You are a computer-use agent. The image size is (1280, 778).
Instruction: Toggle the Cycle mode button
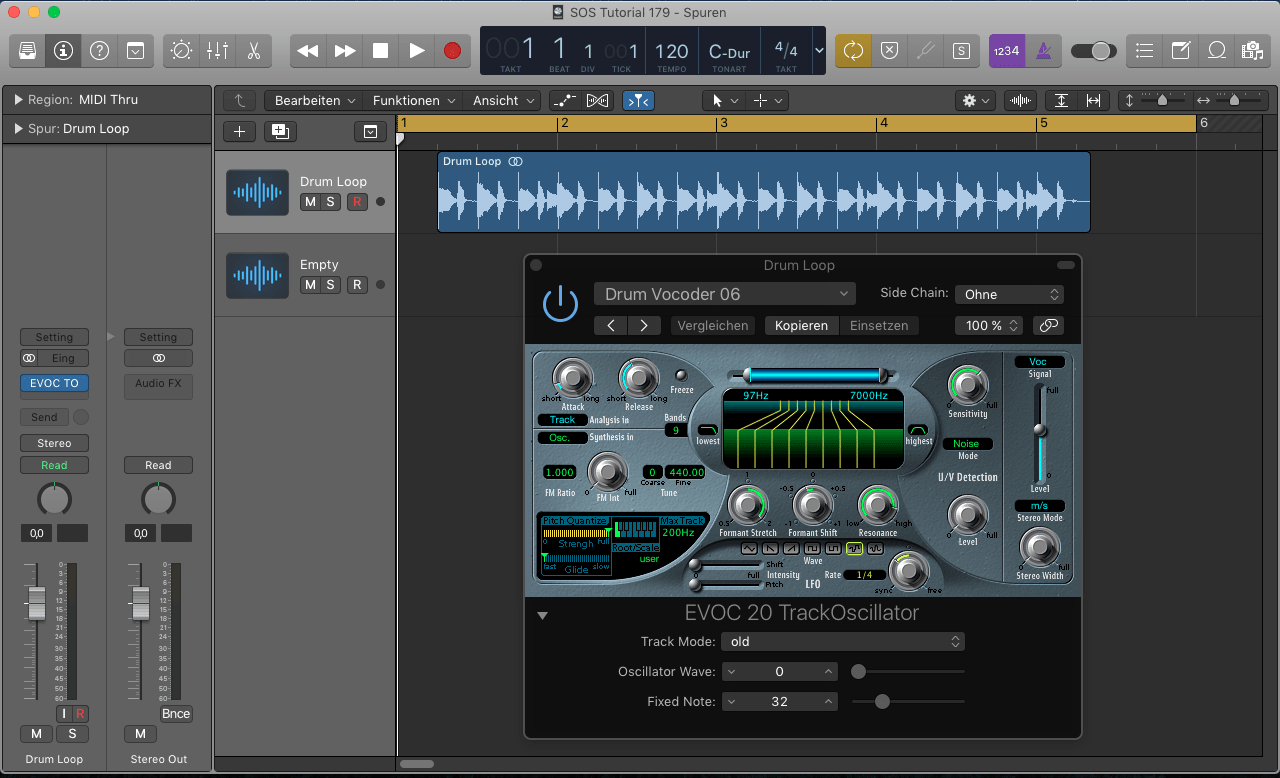point(853,50)
